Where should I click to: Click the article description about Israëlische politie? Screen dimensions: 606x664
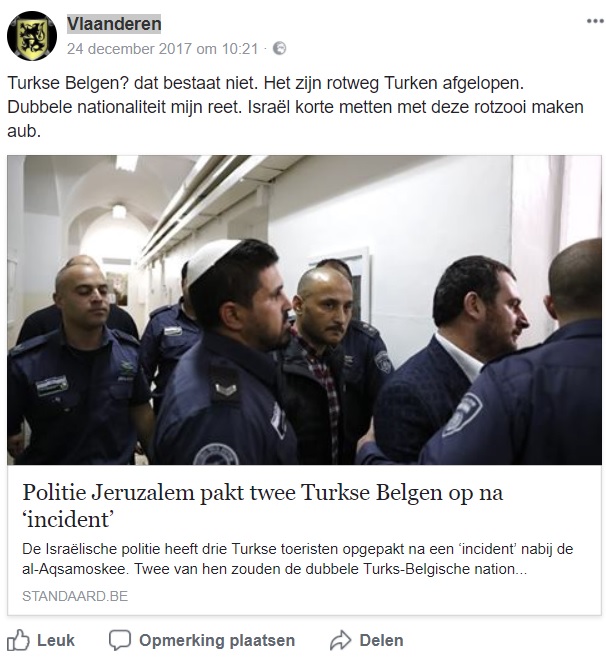coord(297,559)
